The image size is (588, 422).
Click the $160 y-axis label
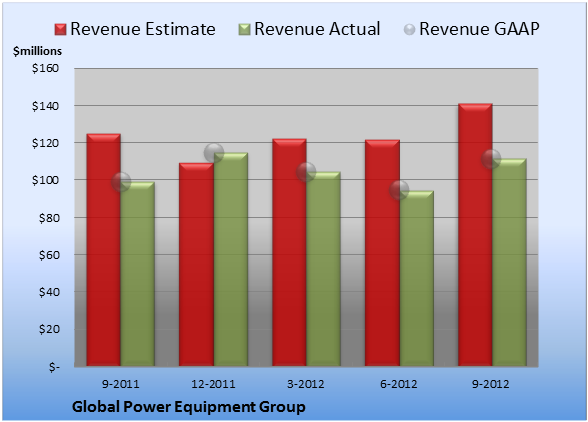pyautogui.click(x=45, y=68)
